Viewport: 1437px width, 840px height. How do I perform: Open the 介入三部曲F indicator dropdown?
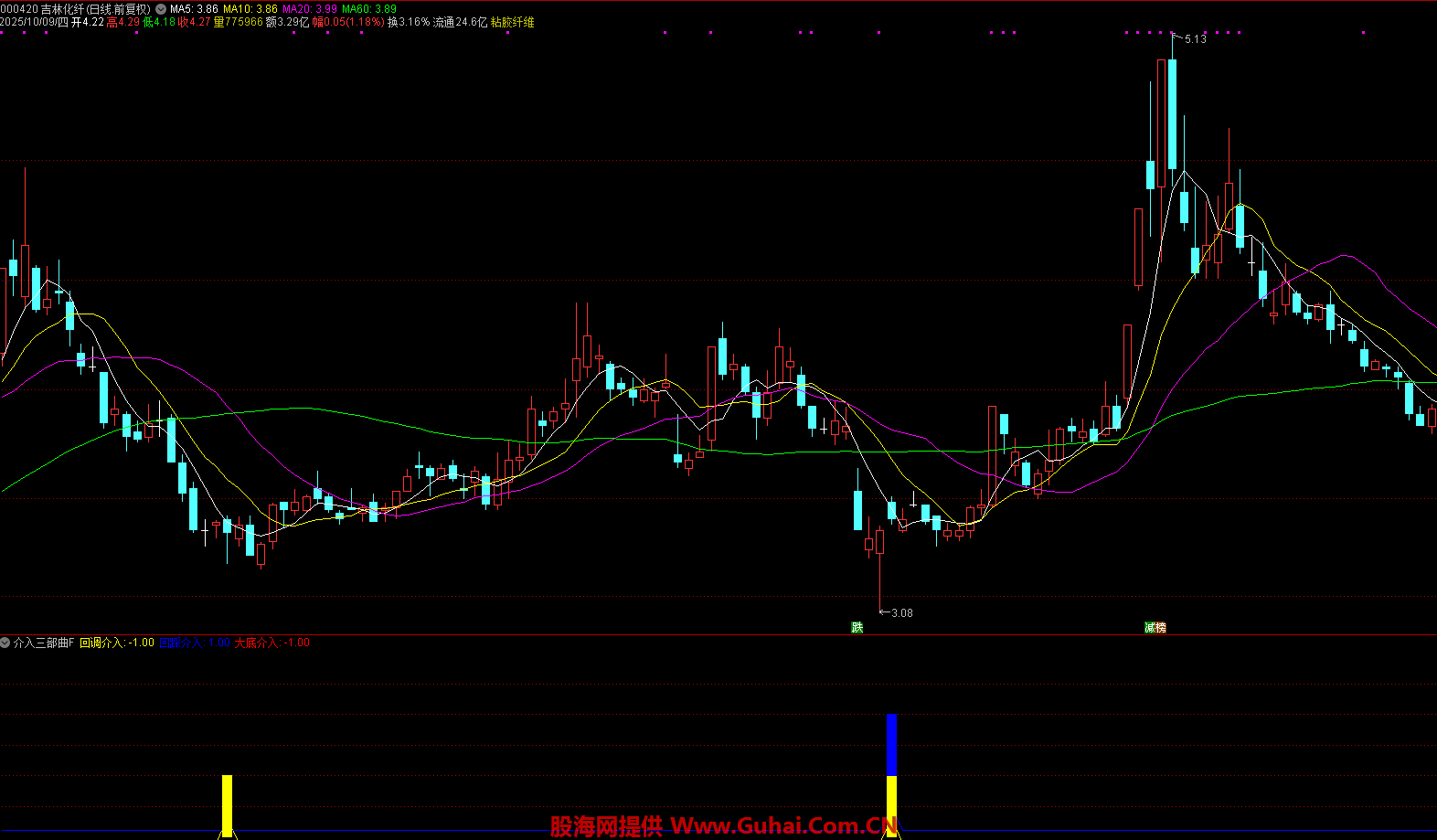pos(5,643)
